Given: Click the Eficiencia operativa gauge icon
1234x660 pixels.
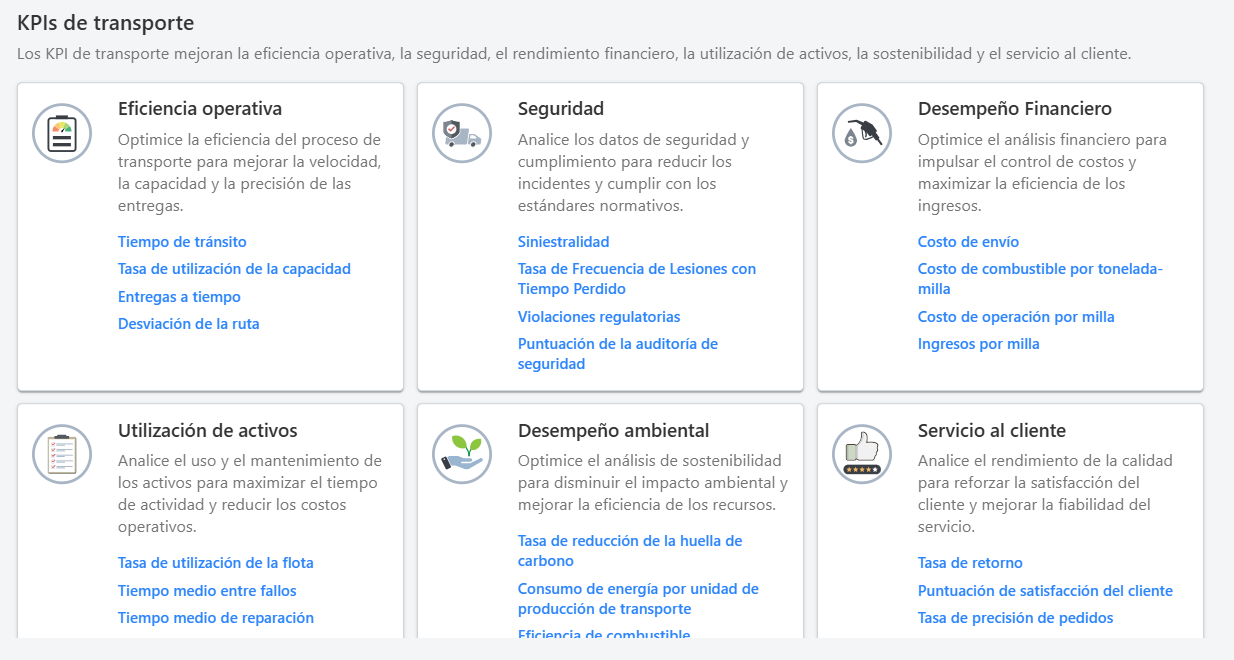Looking at the screenshot, I should tap(62, 132).
